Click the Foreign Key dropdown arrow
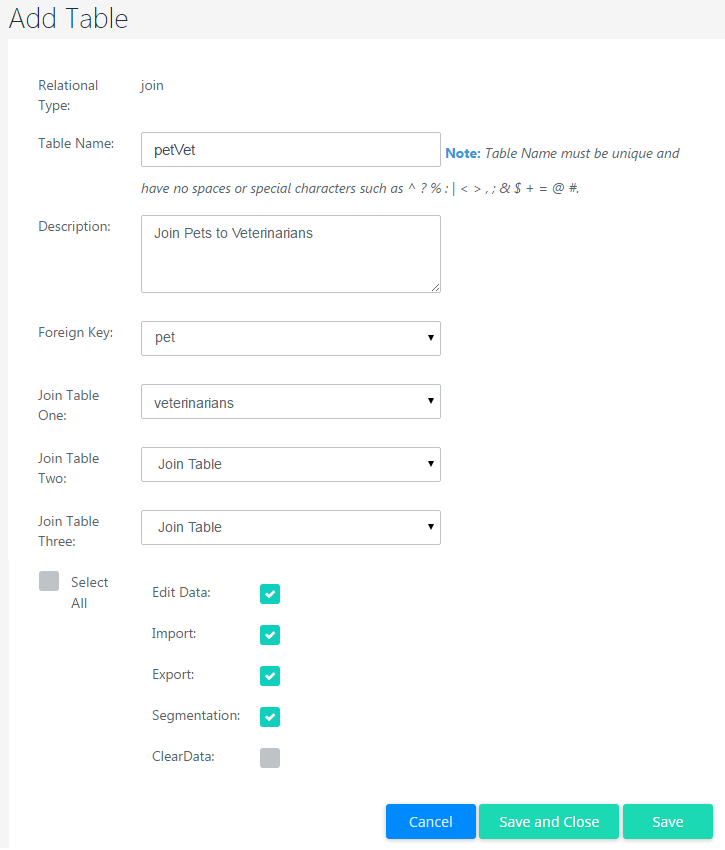This screenshot has width=725, height=850. click(430, 338)
